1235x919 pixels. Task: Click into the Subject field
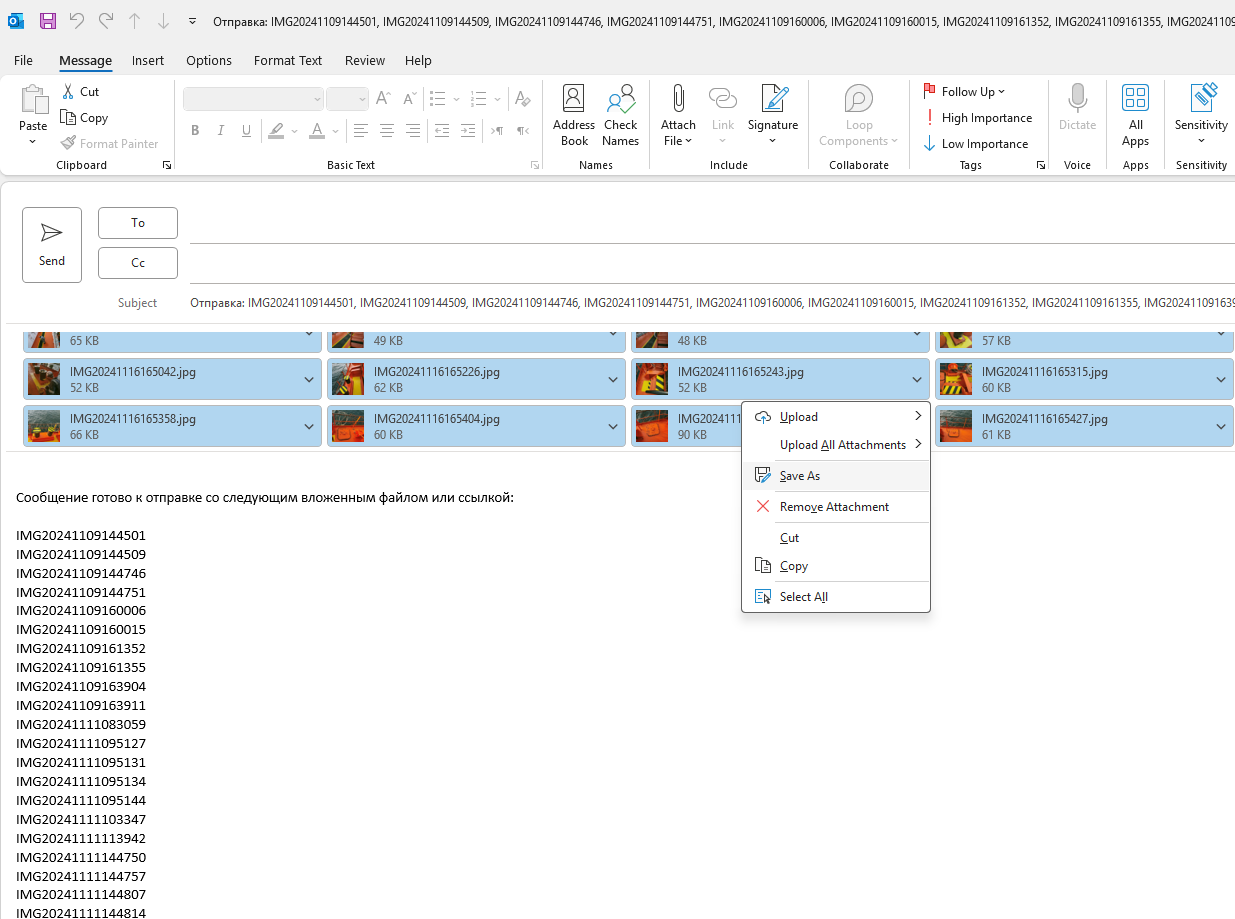[712, 303]
